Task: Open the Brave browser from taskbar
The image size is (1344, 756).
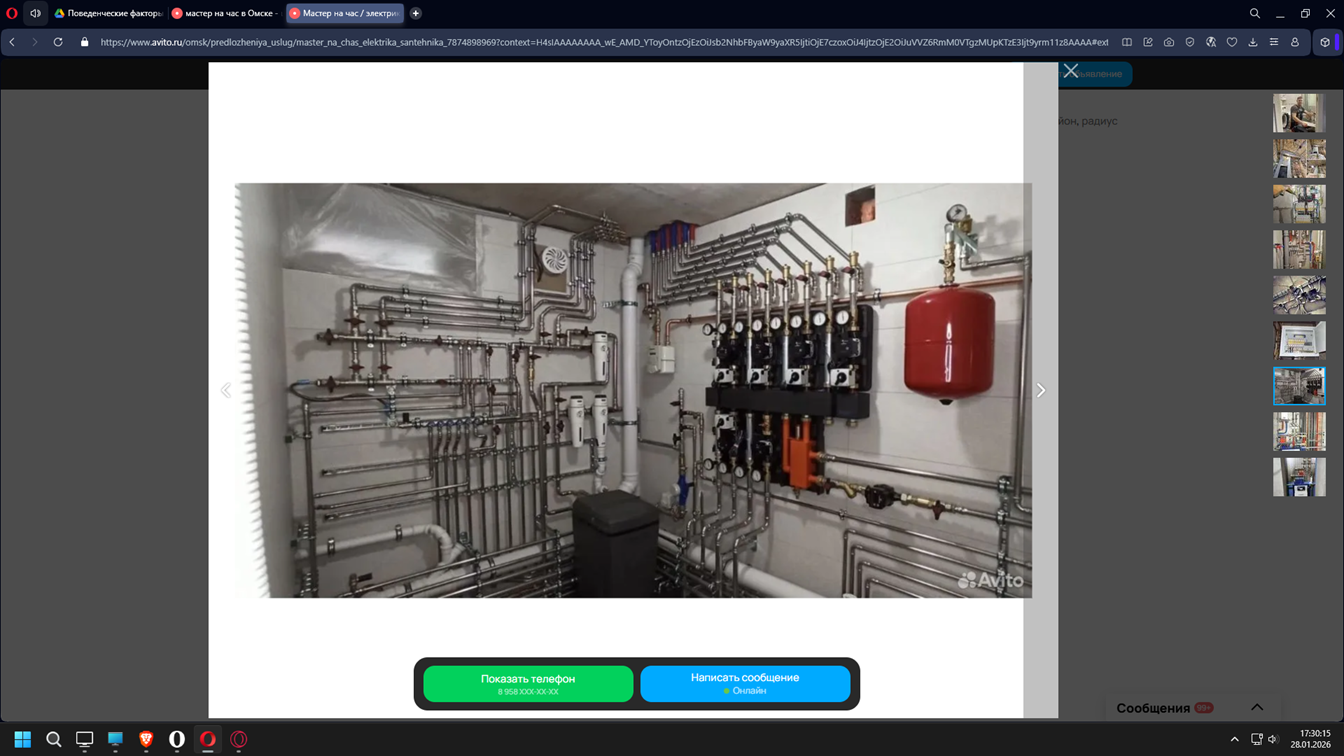Action: 146,739
